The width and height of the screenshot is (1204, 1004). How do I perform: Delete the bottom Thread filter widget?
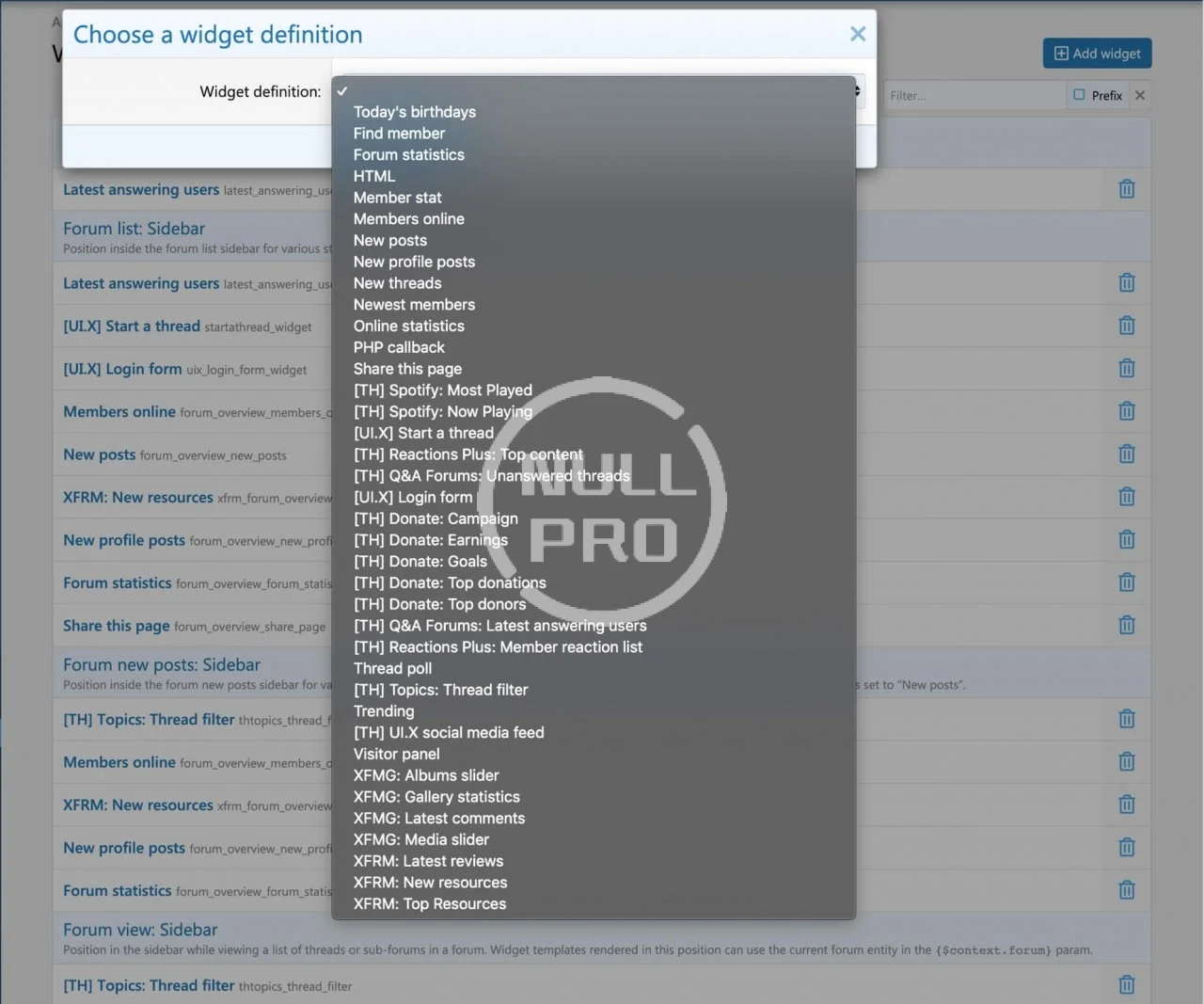[x=1126, y=985]
